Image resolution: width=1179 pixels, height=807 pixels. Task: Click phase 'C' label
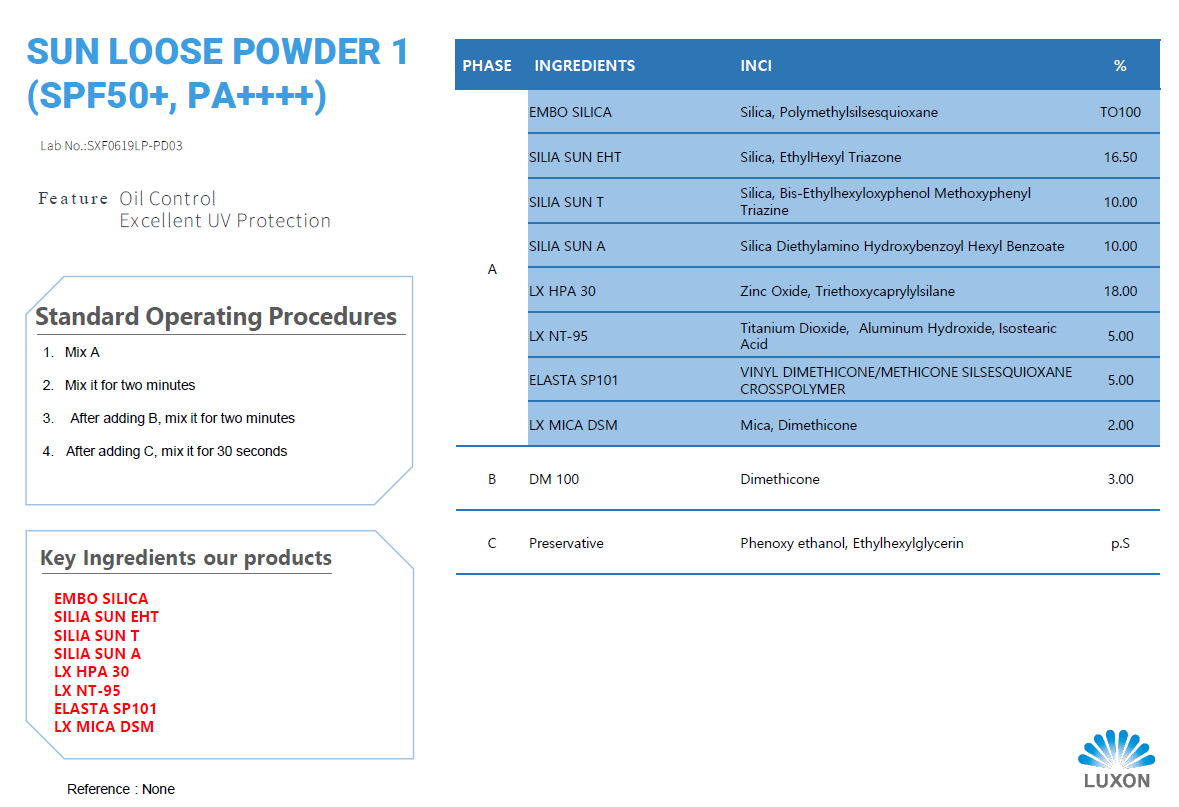coord(492,543)
